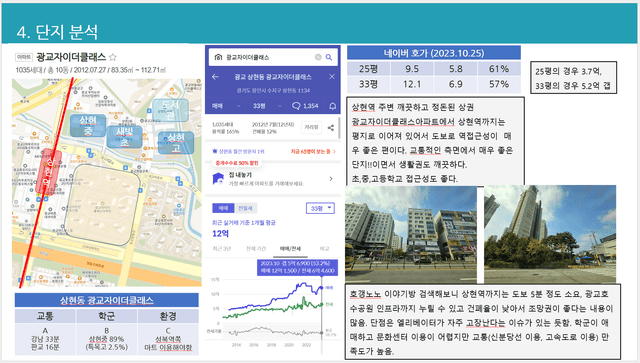The height and width of the screenshot is (363, 640).
Task: Click the 57% cell in the price table
Action: (499, 84)
